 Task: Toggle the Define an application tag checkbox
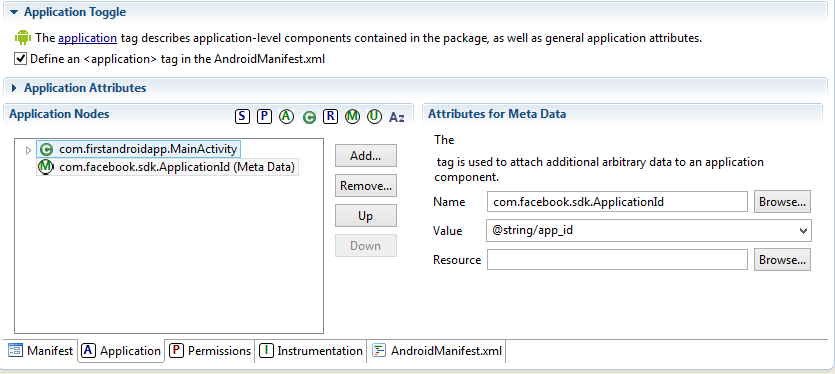tap(20, 59)
